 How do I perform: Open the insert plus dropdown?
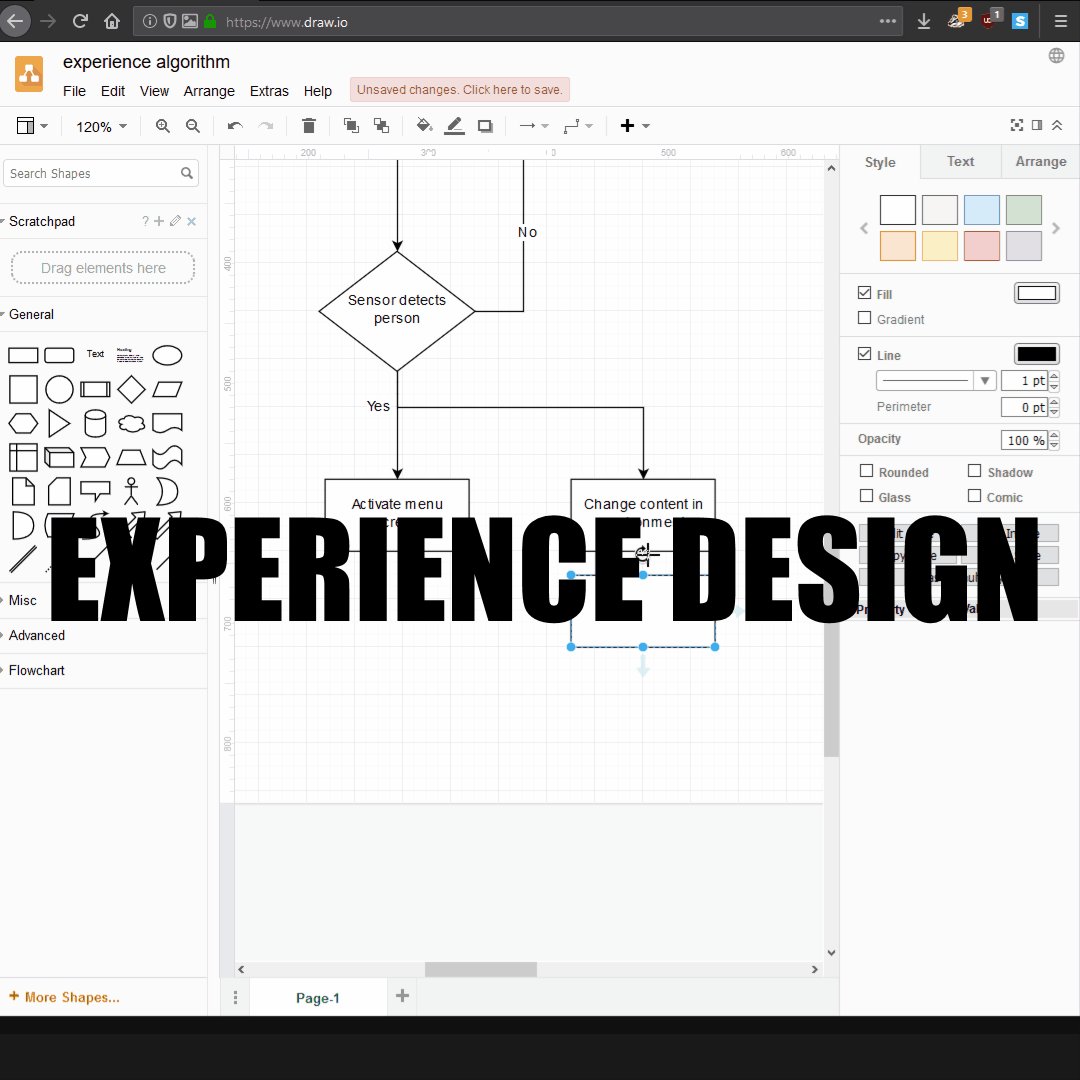click(634, 126)
